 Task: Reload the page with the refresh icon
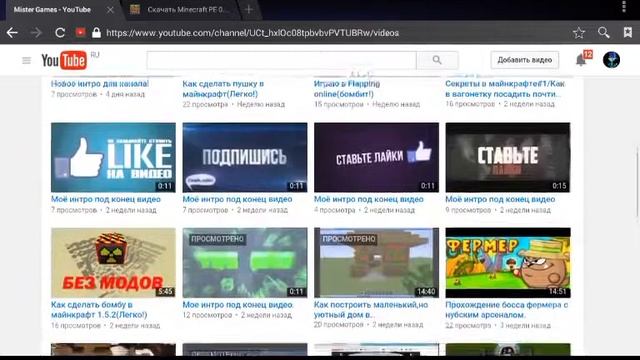tap(60, 33)
